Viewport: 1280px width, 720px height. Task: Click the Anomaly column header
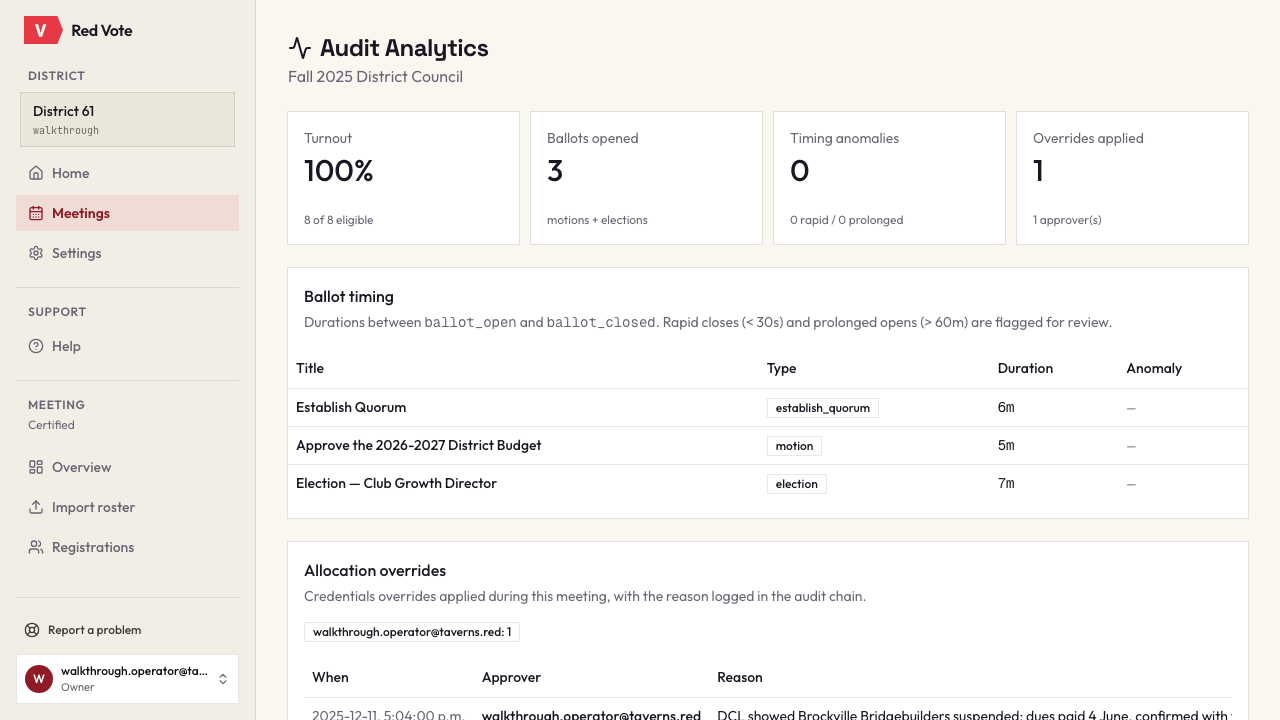[x=1154, y=368]
